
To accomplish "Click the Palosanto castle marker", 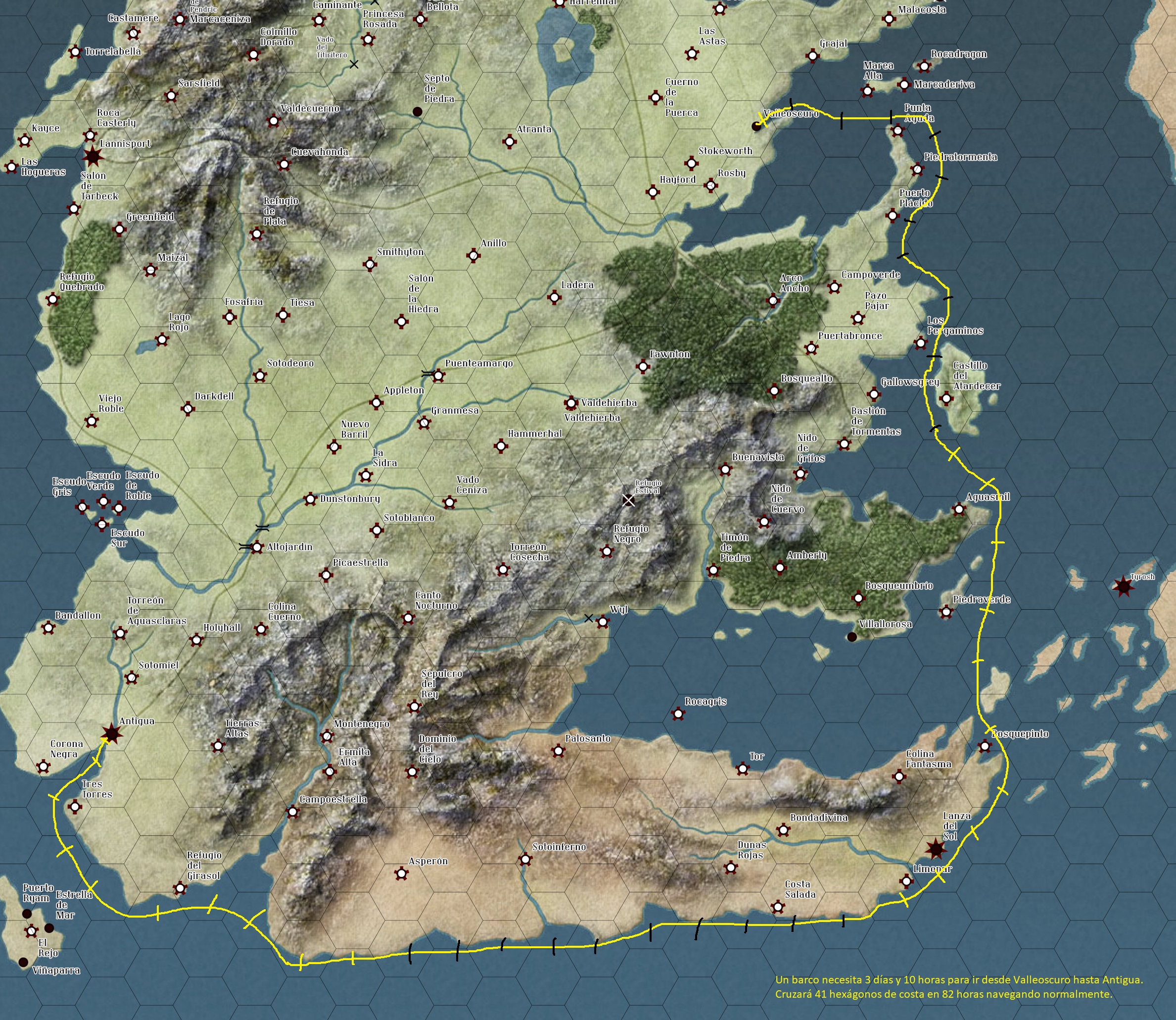I will (x=558, y=751).
